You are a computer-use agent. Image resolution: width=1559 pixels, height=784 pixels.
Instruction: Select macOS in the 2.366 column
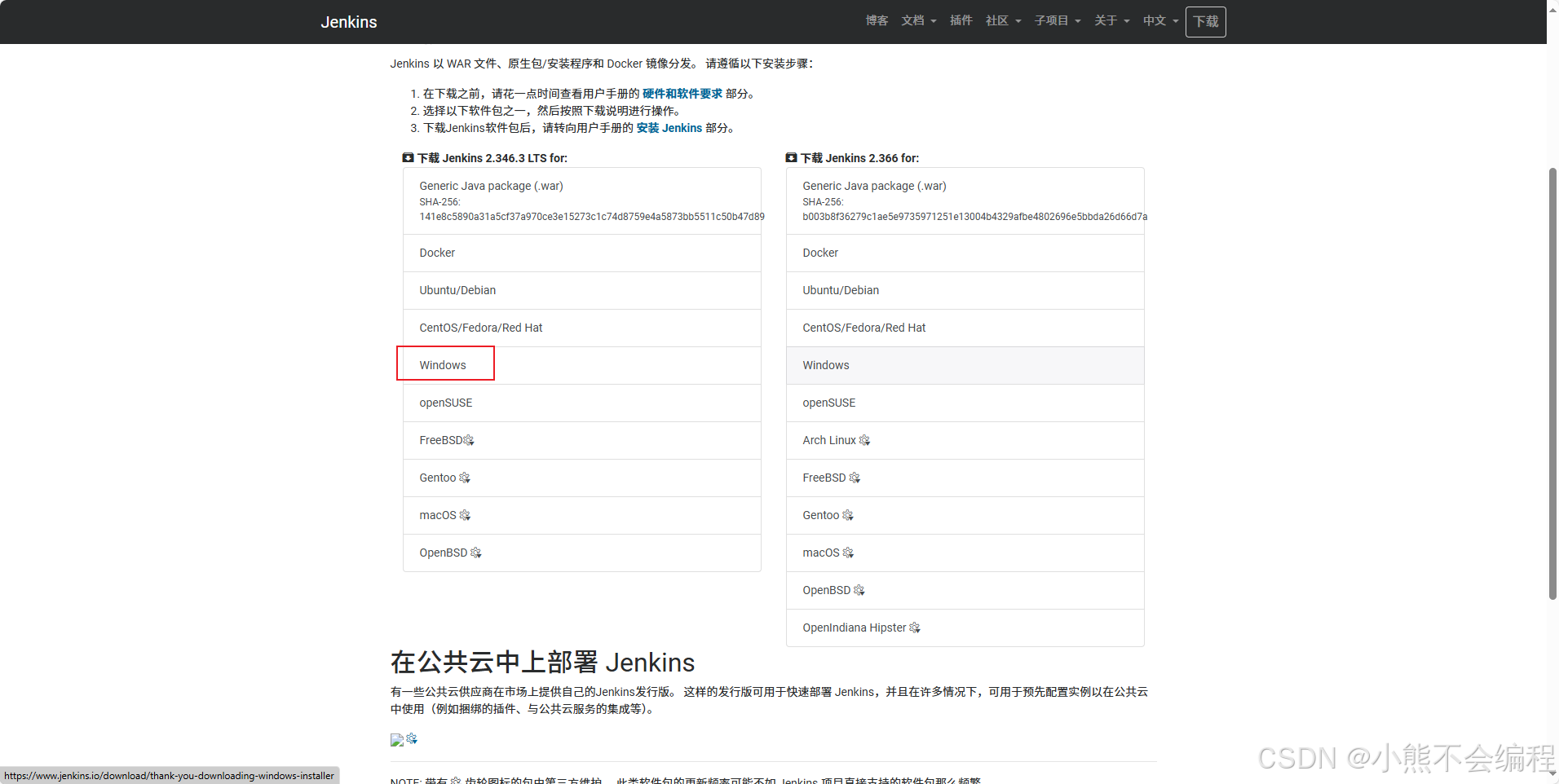coord(965,553)
